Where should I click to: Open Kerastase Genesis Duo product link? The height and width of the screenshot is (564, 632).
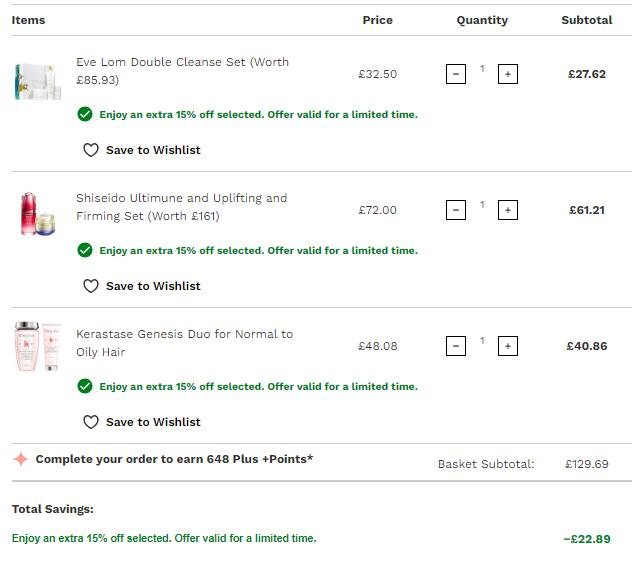point(184,343)
